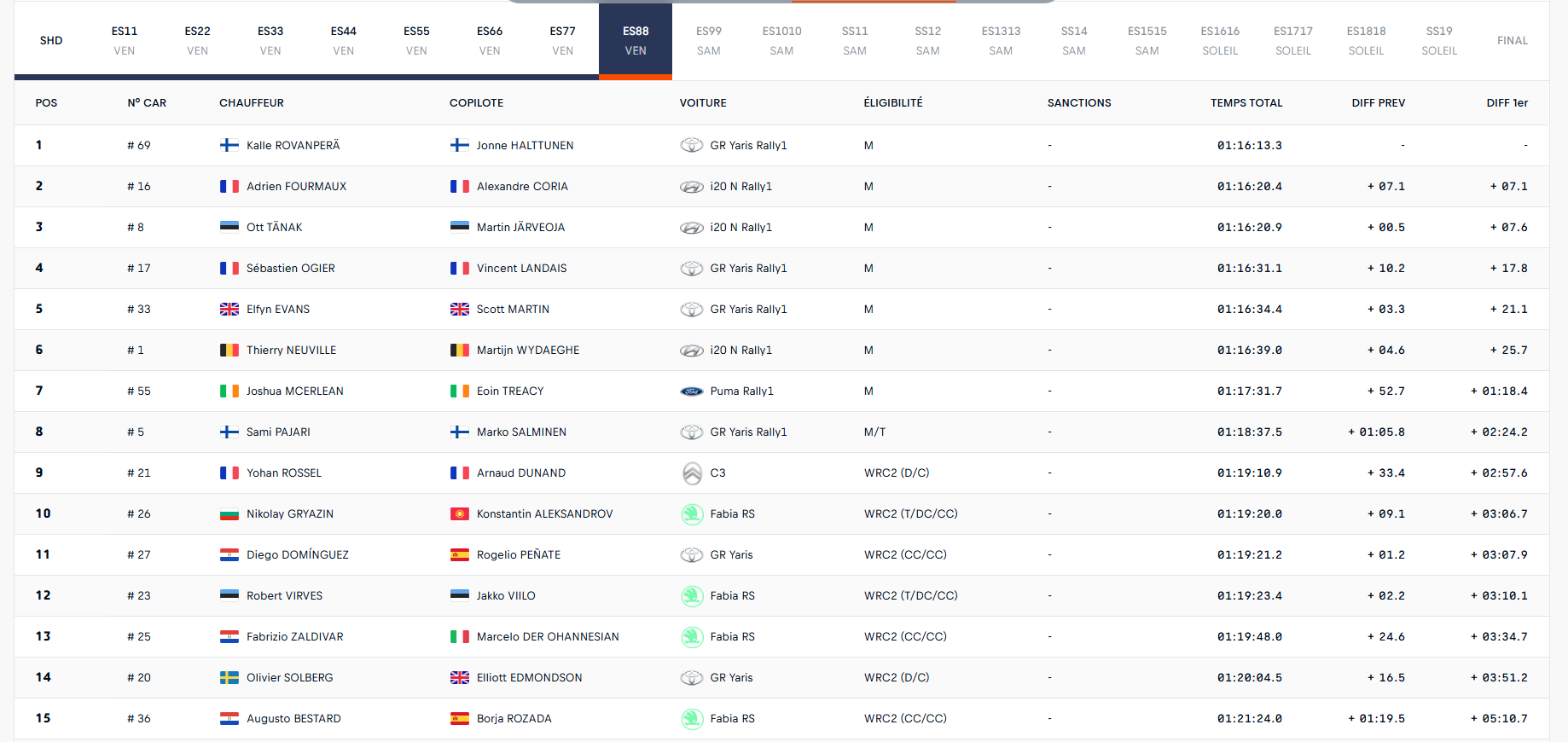Click eligibility WRC2 (D/C) for Solberg
This screenshot has height=742, width=1568.
[897, 677]
